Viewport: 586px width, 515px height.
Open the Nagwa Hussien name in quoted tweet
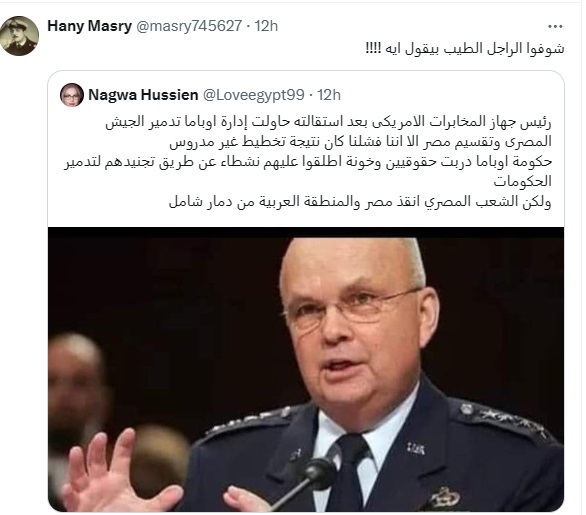[x=143, y=95]
